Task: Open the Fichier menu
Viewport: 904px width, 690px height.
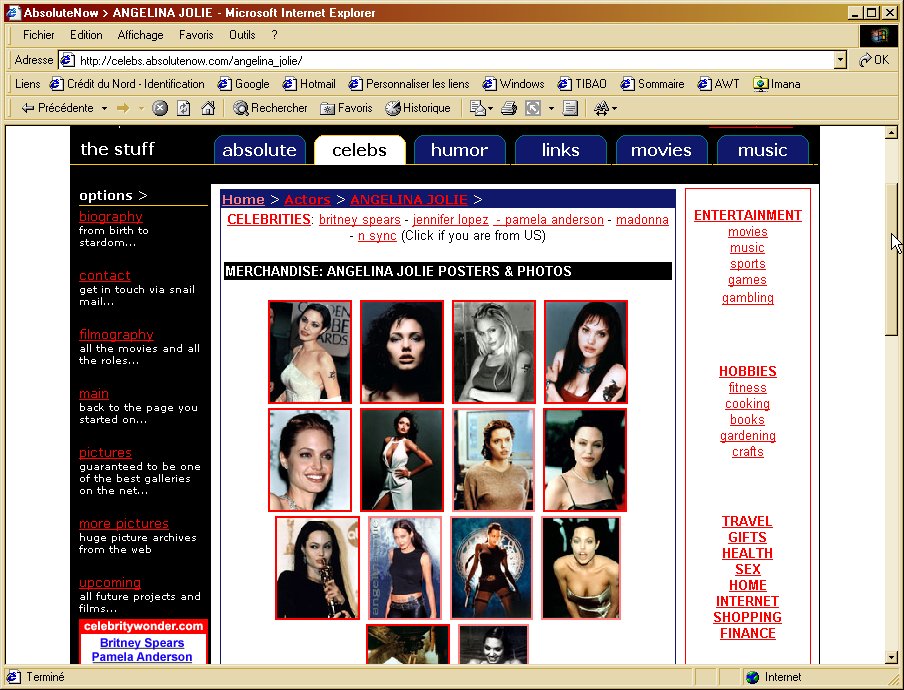Action: coord(39,35)
